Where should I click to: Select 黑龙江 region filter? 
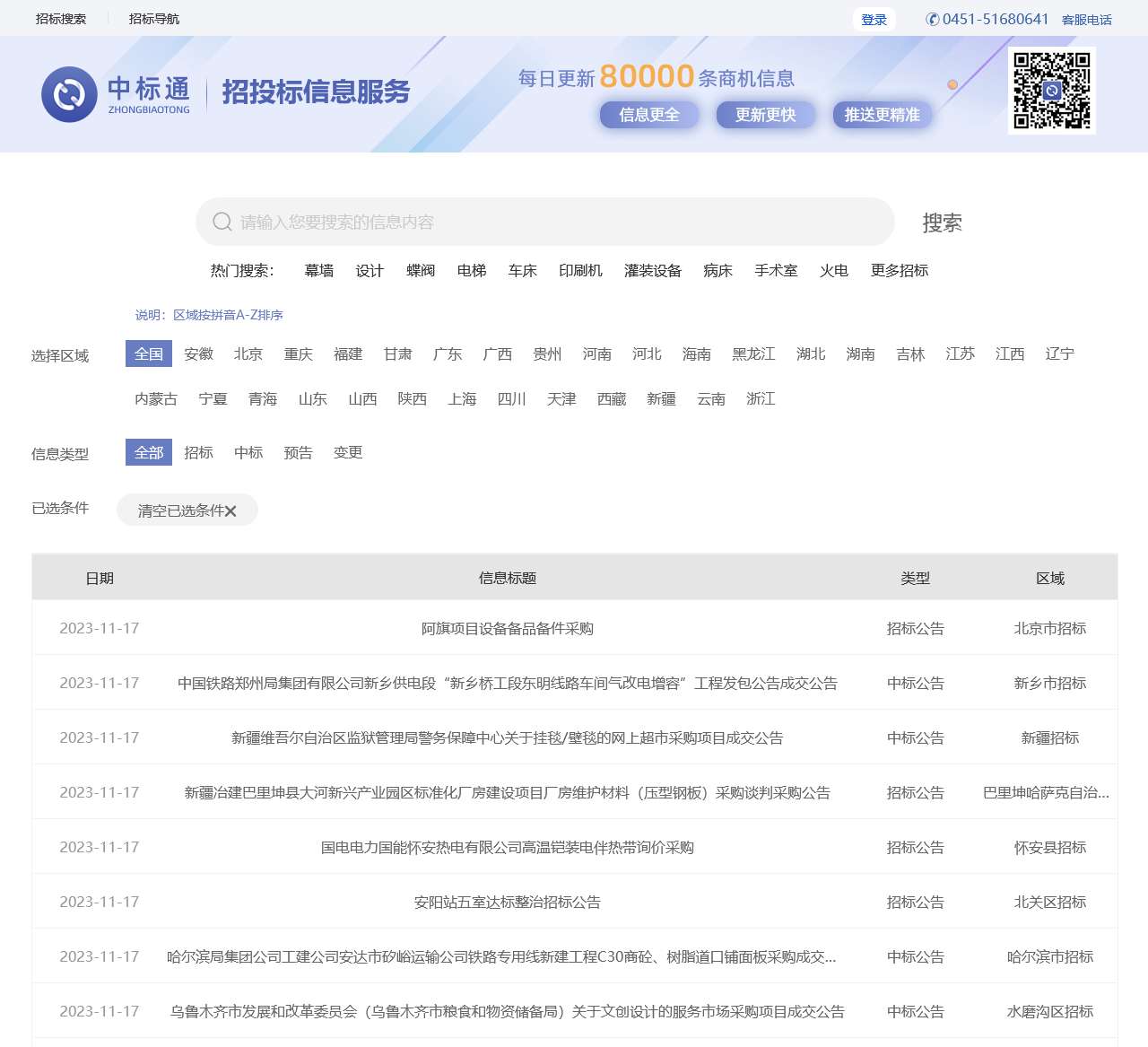pyautogui.click(x=753, y=354)
